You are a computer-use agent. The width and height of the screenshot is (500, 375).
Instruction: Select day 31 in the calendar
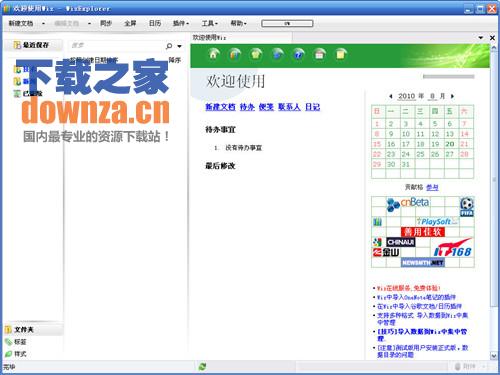point(406,164)
